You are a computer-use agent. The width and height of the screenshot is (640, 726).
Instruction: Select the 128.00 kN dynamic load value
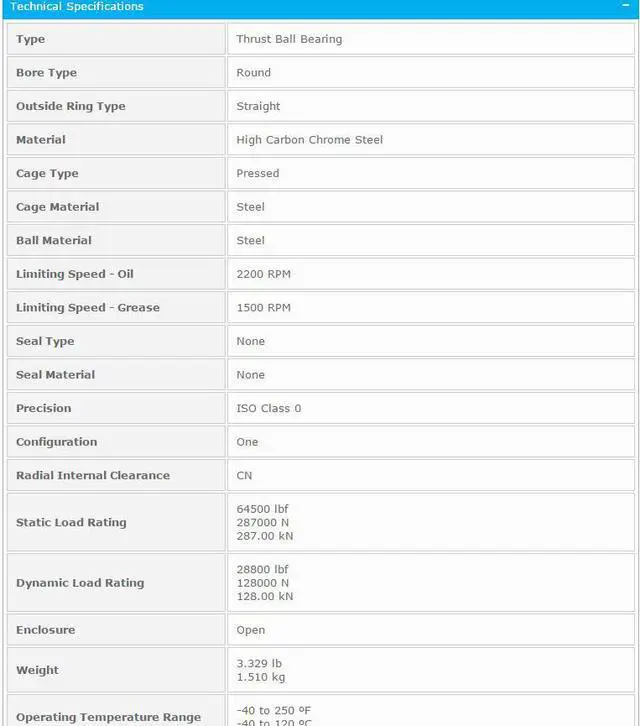pos(265,596)
